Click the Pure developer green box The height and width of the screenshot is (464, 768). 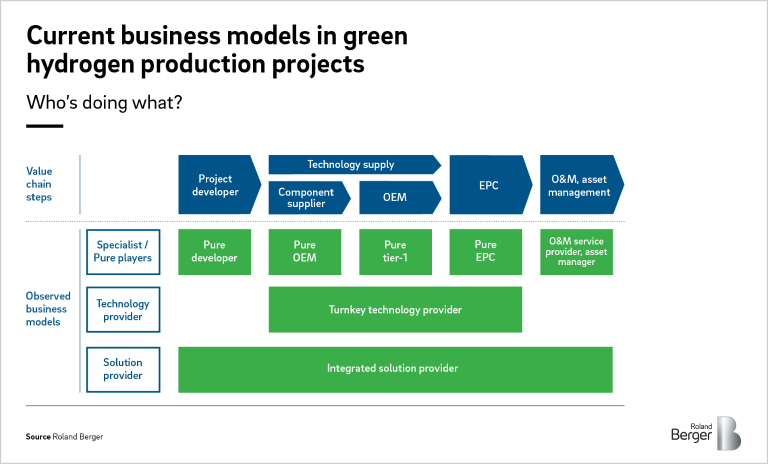(x=215, y=252)
